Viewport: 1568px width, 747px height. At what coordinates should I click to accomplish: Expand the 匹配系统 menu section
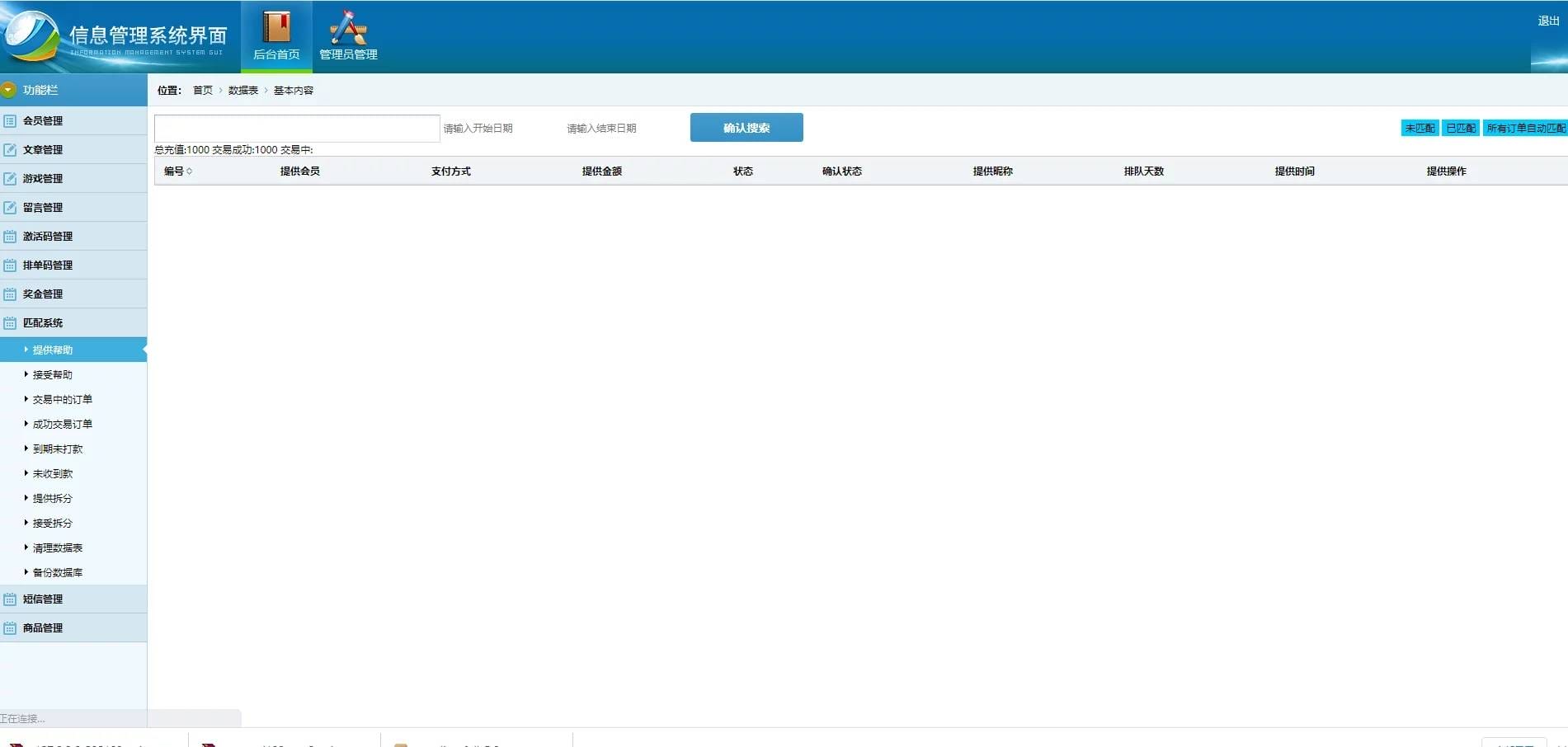click(44, 322)
